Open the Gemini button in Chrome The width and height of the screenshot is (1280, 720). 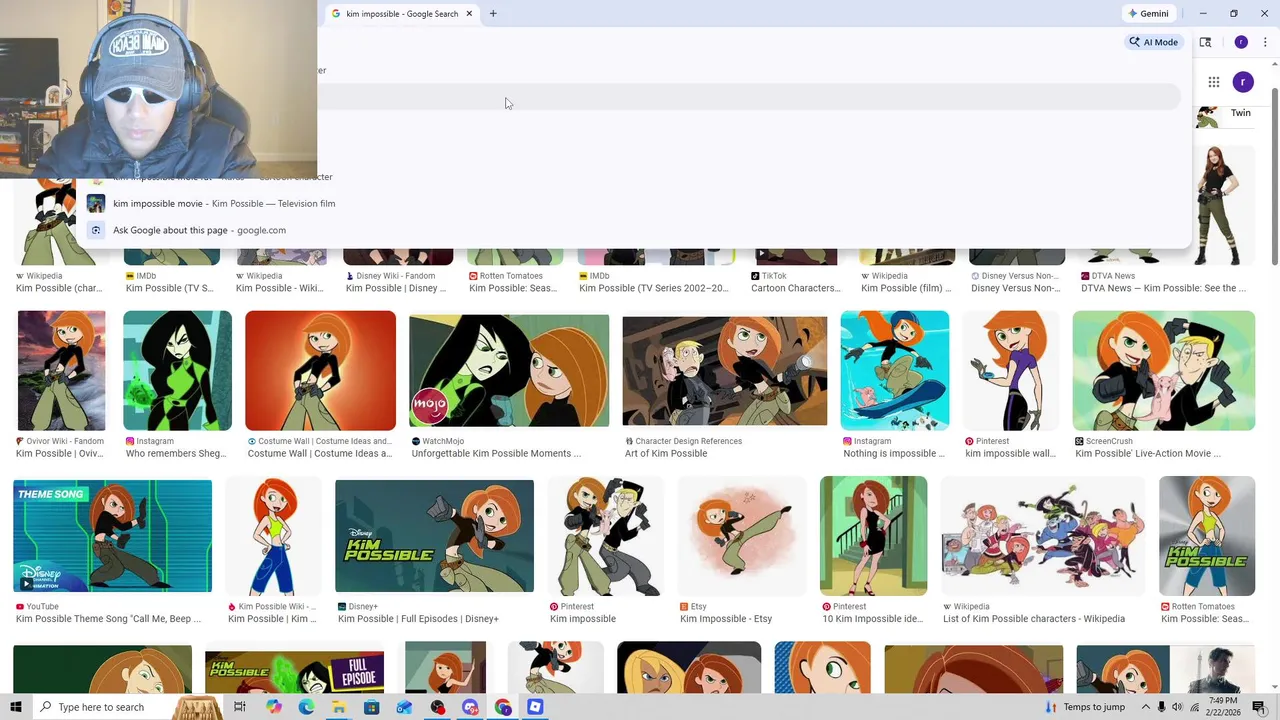pos(1148,14)
